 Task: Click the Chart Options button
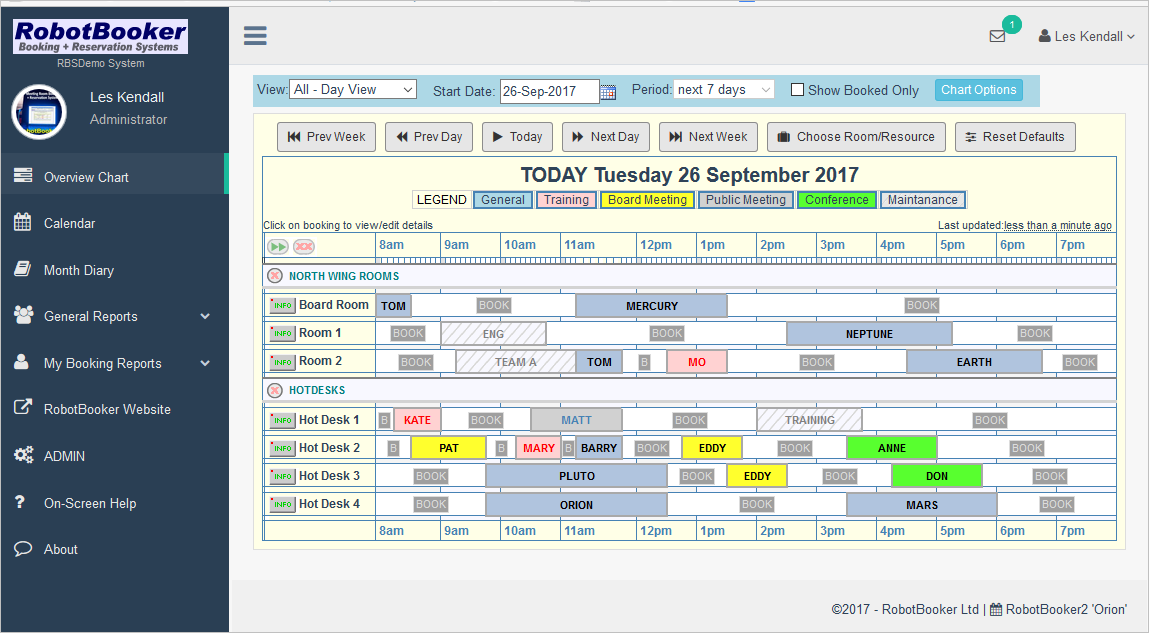pos(978,90)
